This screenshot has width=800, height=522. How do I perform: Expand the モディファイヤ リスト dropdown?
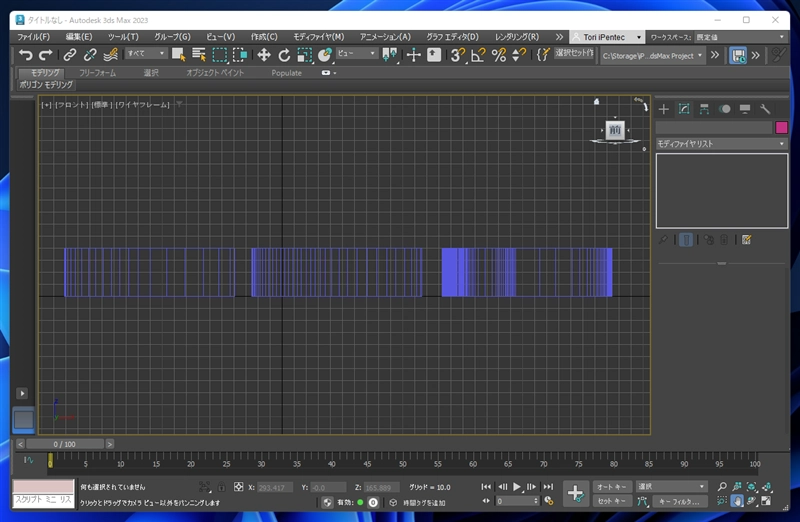(721, 144)
